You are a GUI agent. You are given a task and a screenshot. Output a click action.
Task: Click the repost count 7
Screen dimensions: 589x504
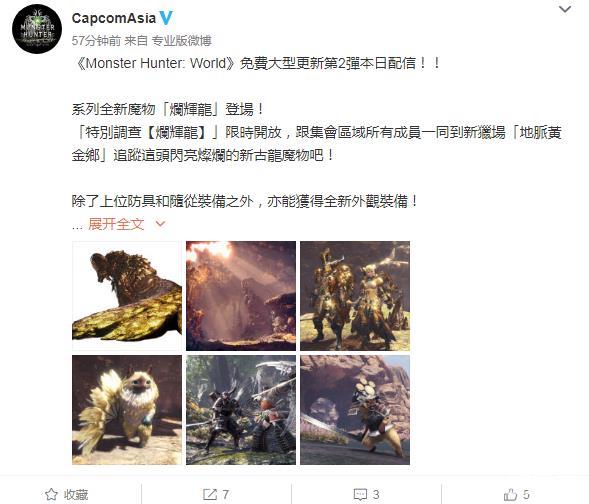[225, 494]
